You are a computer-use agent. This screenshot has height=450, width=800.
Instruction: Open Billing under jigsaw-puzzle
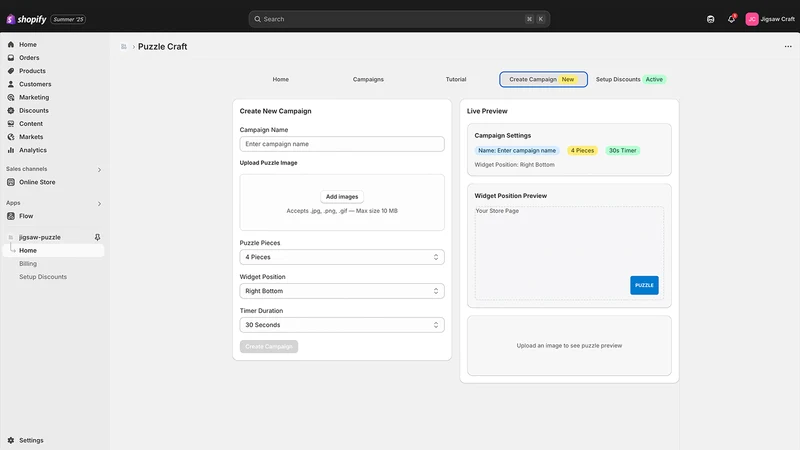(28, 264)
